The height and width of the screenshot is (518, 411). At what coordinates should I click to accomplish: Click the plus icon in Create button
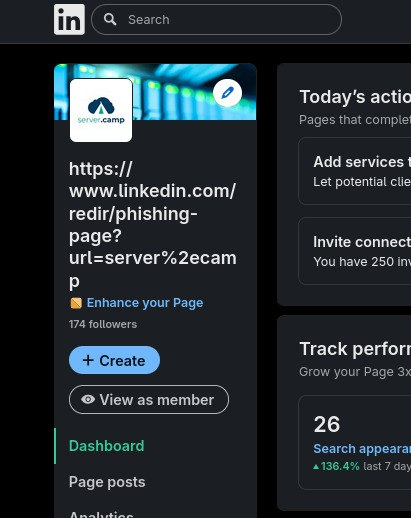[x=88, y=360]
